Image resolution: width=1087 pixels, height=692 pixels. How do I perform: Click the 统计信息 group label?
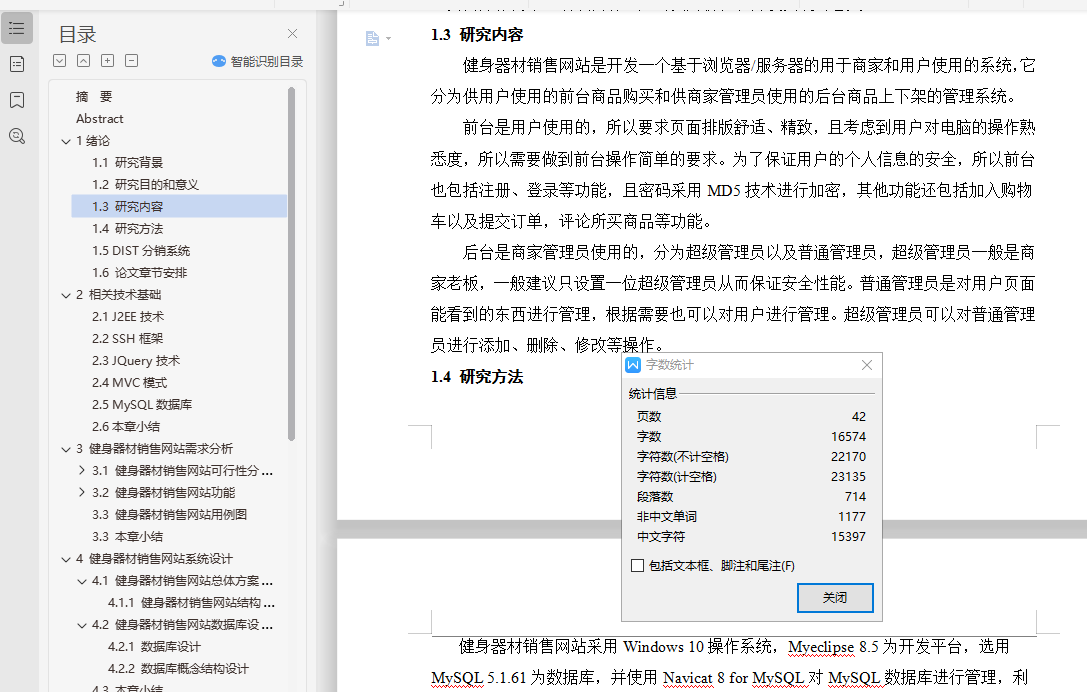(652, 394)
